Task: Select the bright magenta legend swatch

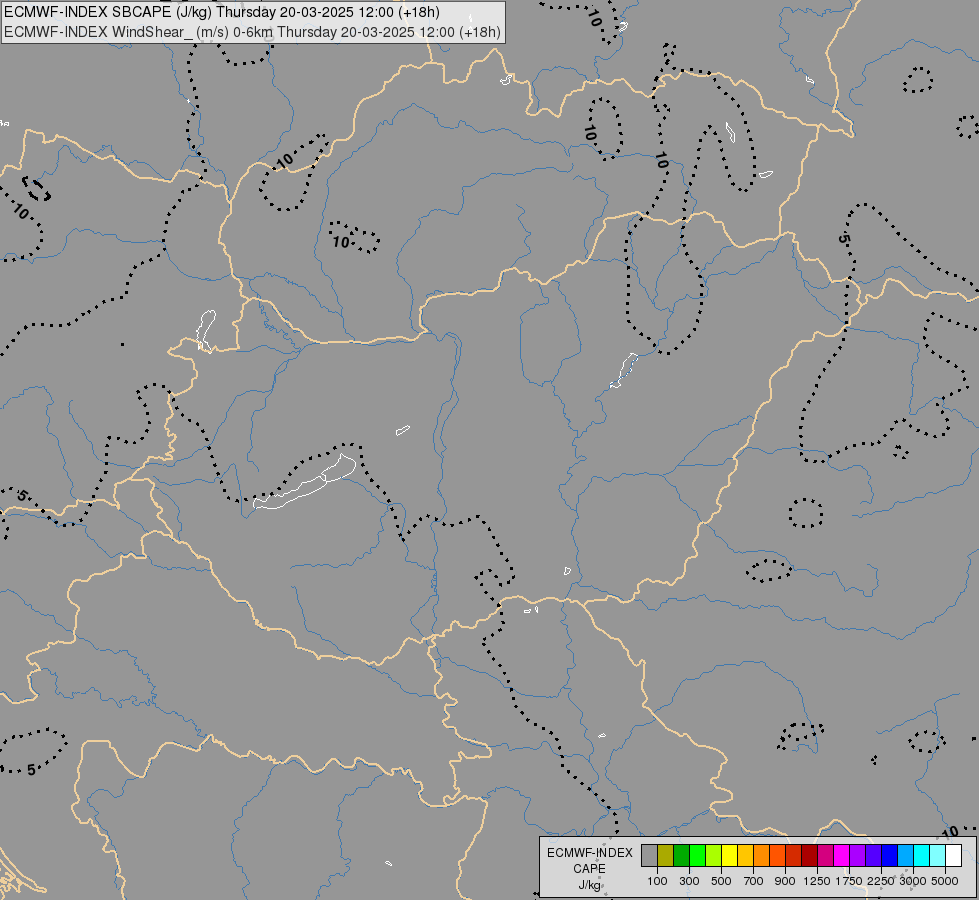Action: [x=842, y=855]
